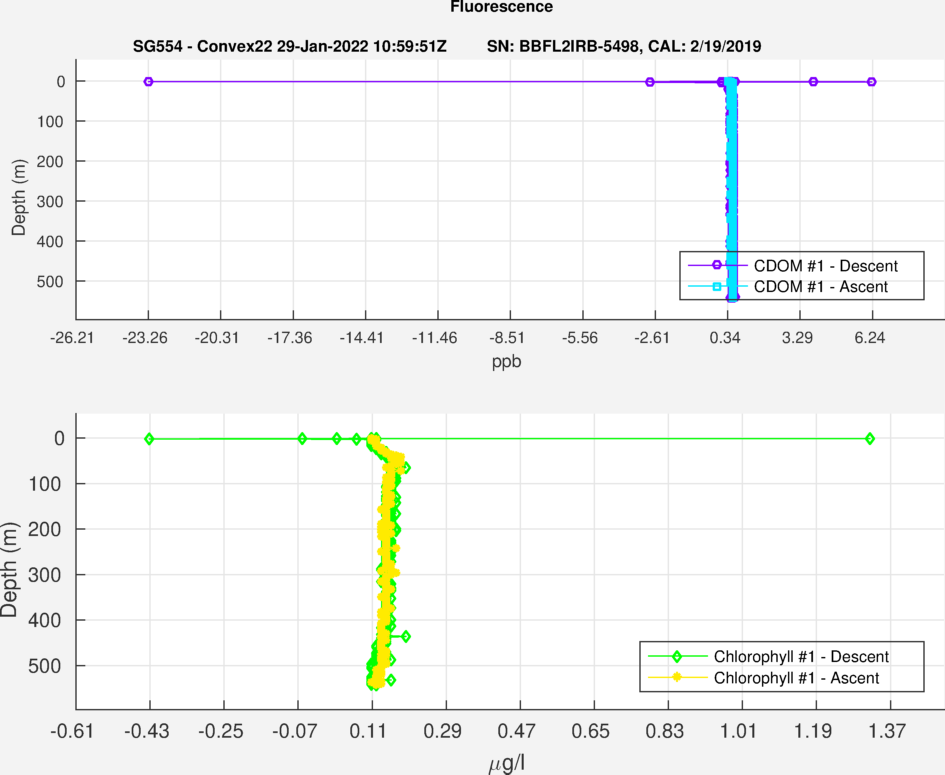945x775 pixels.
Task: Click the yellow marker in Chlorophyll legend
Action: (677, 677)
